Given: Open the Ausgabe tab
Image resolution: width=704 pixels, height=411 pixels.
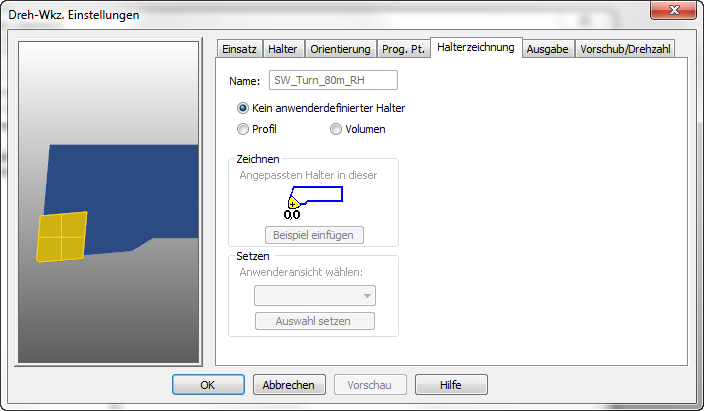Looking at the screenshot, I should [547, 49].
